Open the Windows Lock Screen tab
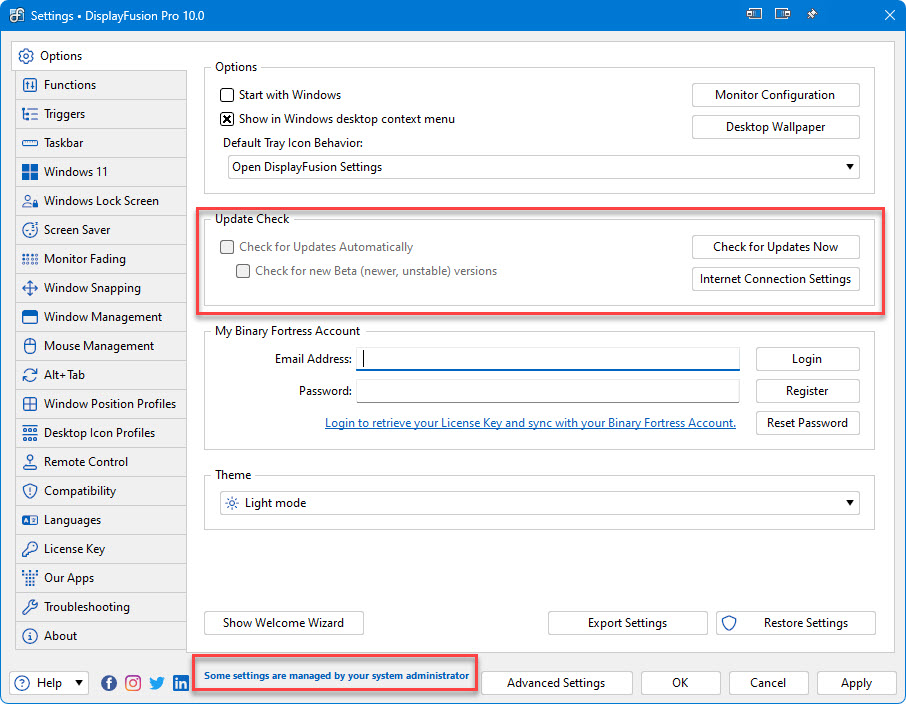The width and height of the screenshot is (906, 704). pos(101,201)
